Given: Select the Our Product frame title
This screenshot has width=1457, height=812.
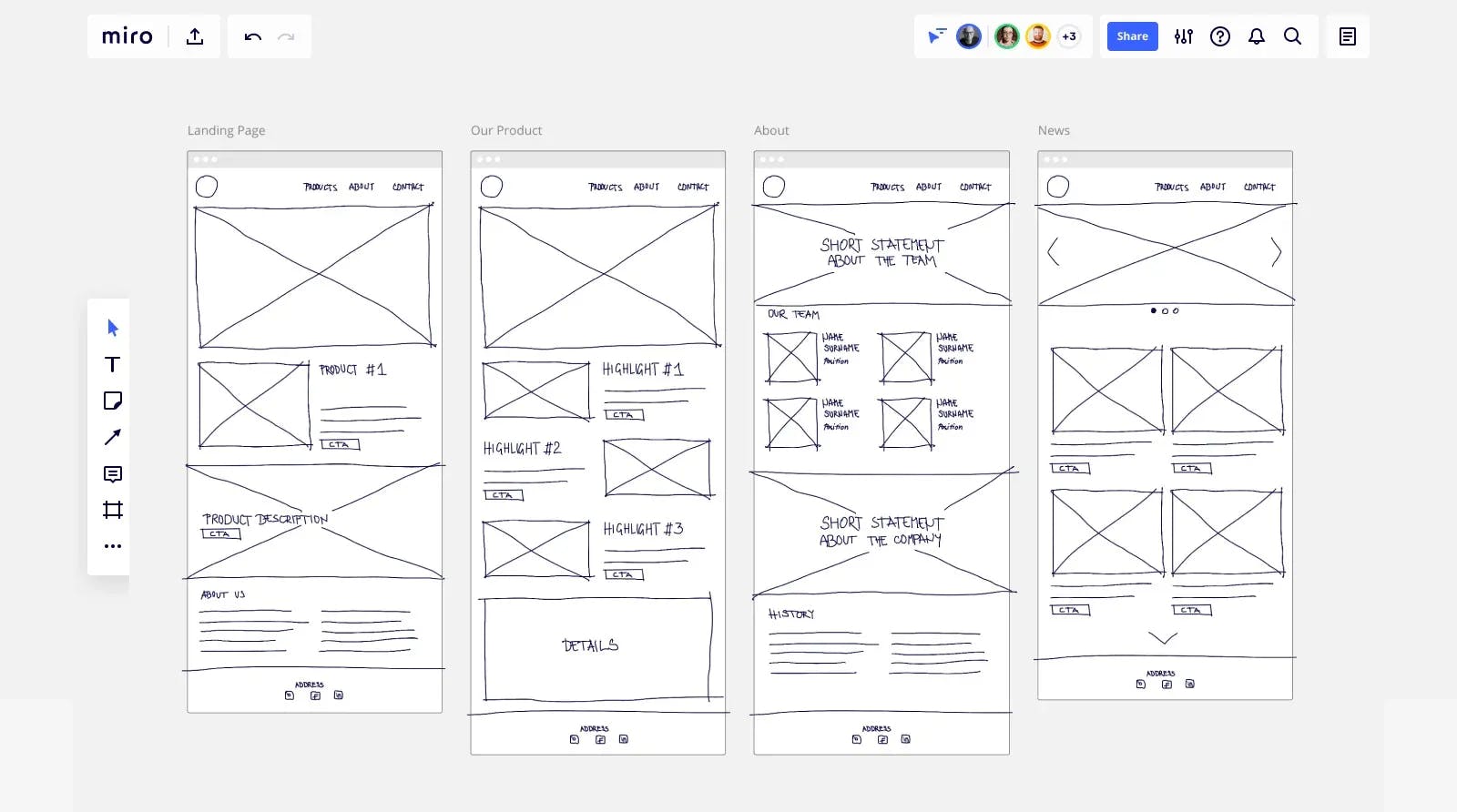Looking at the screenshot, I should [506, 130].
